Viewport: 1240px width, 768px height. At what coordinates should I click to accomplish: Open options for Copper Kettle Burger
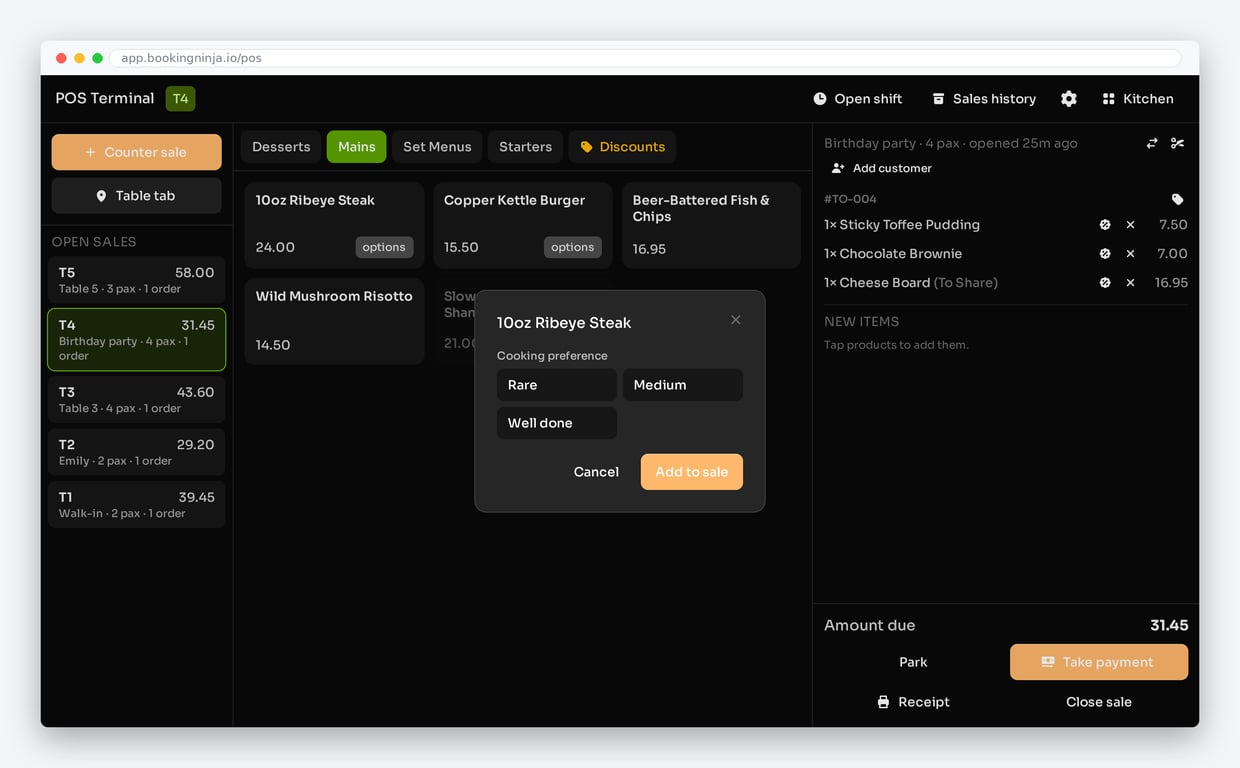click(x=573, y=247)
